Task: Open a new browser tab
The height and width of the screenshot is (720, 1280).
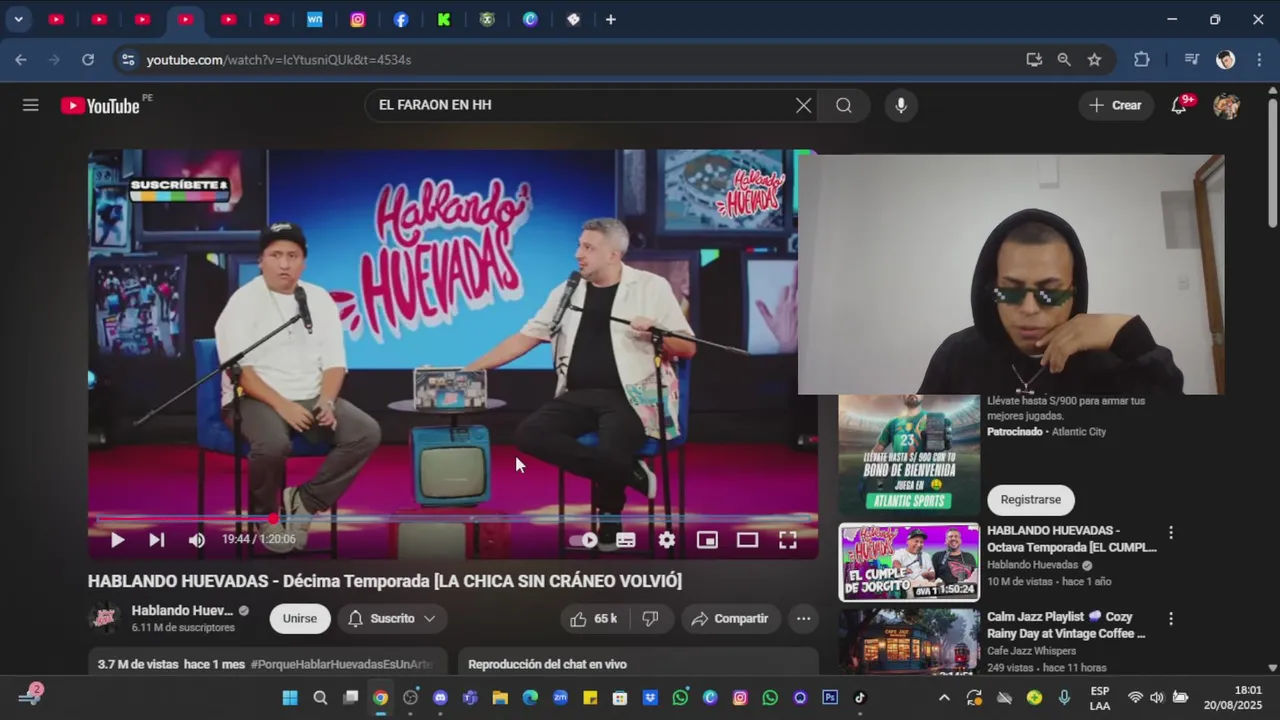Action: (611, 19)
